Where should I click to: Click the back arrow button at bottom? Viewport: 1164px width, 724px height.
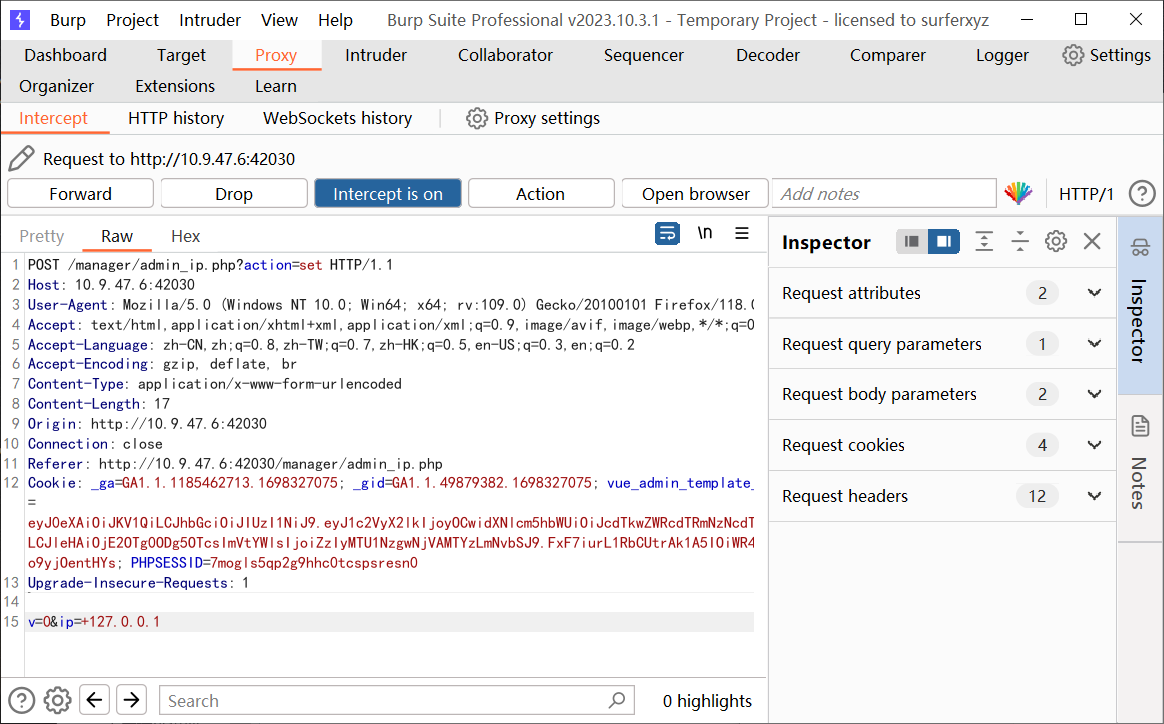[x=94, y=699]
